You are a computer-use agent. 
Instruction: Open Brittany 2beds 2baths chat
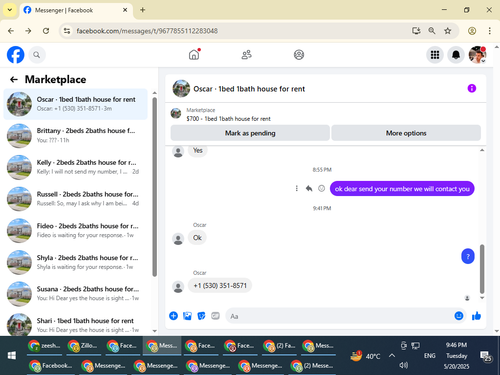[75, 135]
